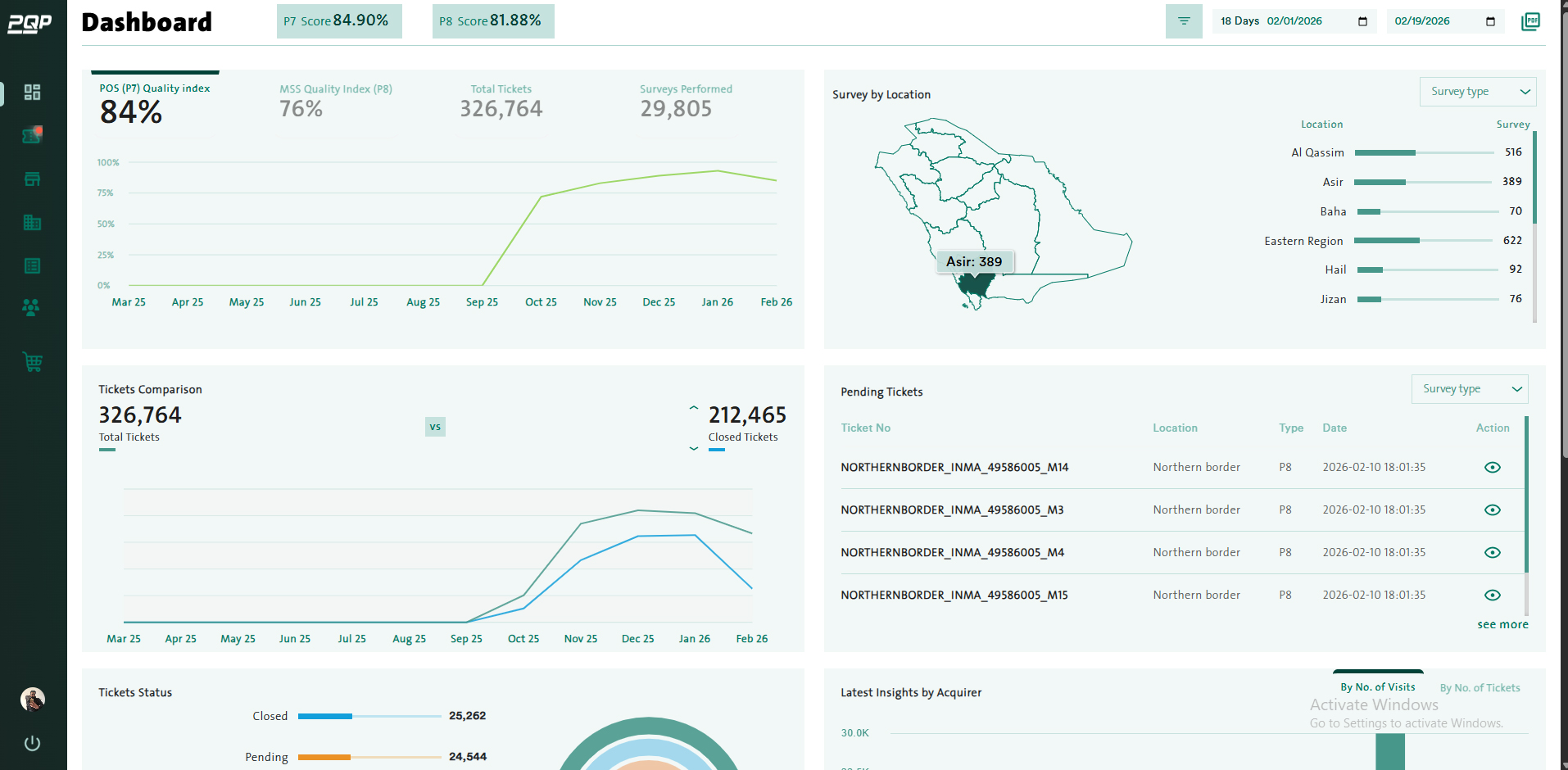Open the filter icon next to dates
This screenshot has width=1568, height=770.
[1184, 21]
